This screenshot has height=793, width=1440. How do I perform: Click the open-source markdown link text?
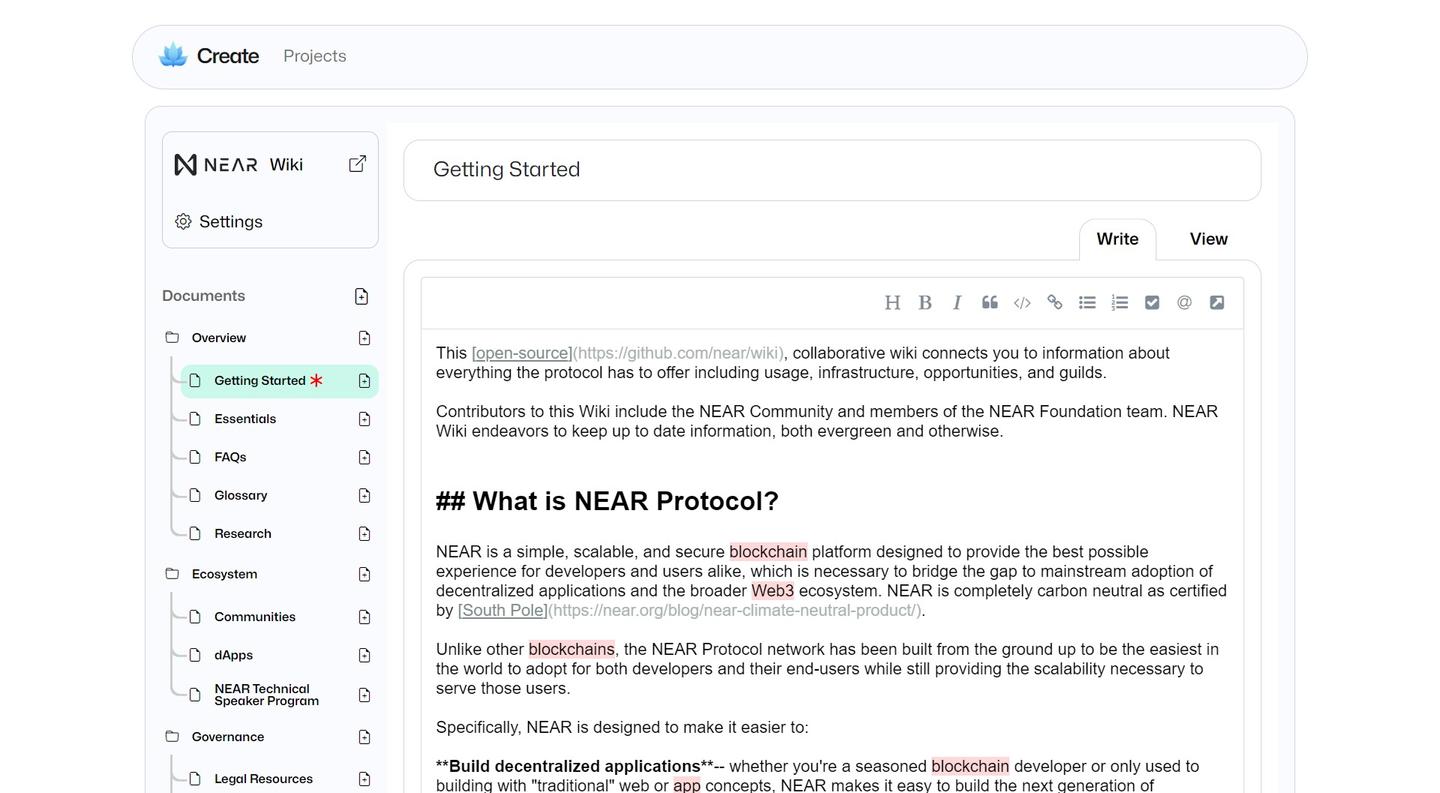click(522, 353)
